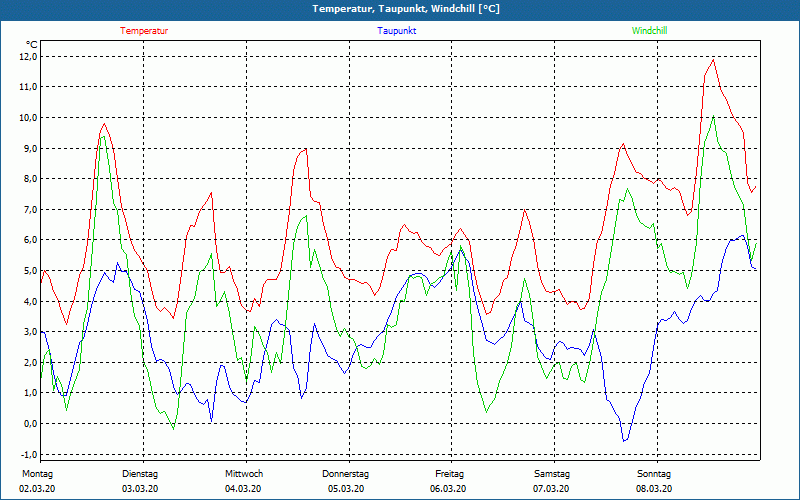Click the date 02.03.20
Screen dimensions: 800x500
[37, 489]
